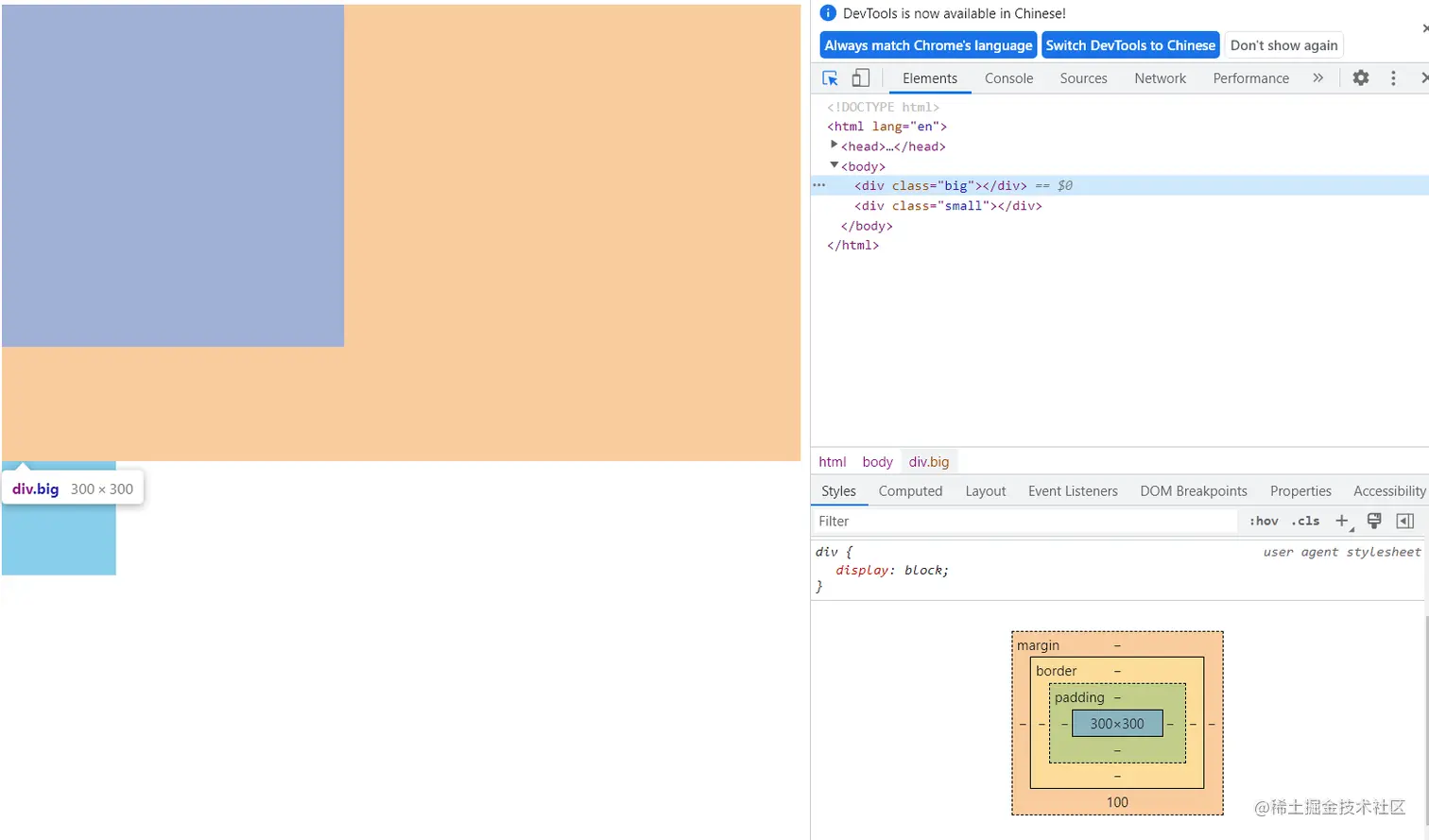The image size is (1429, 840).
Task: Open DevTools settings gear
Action: point(1360,78)
